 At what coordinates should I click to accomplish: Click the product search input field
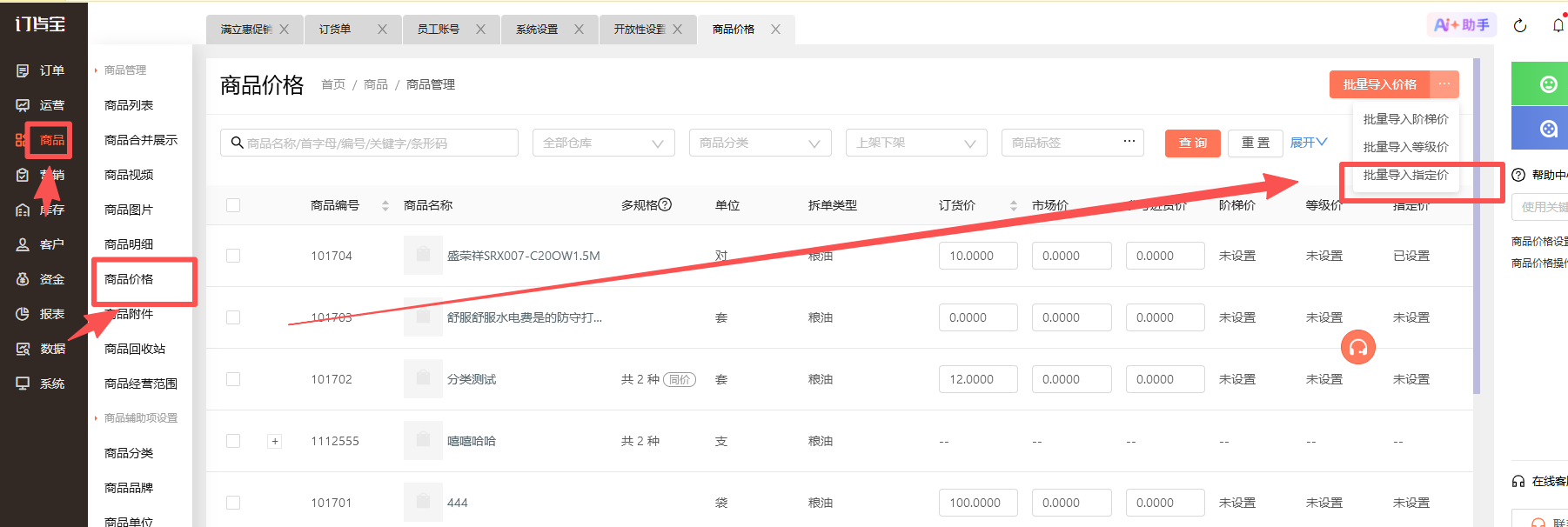(x=369, y=143)
